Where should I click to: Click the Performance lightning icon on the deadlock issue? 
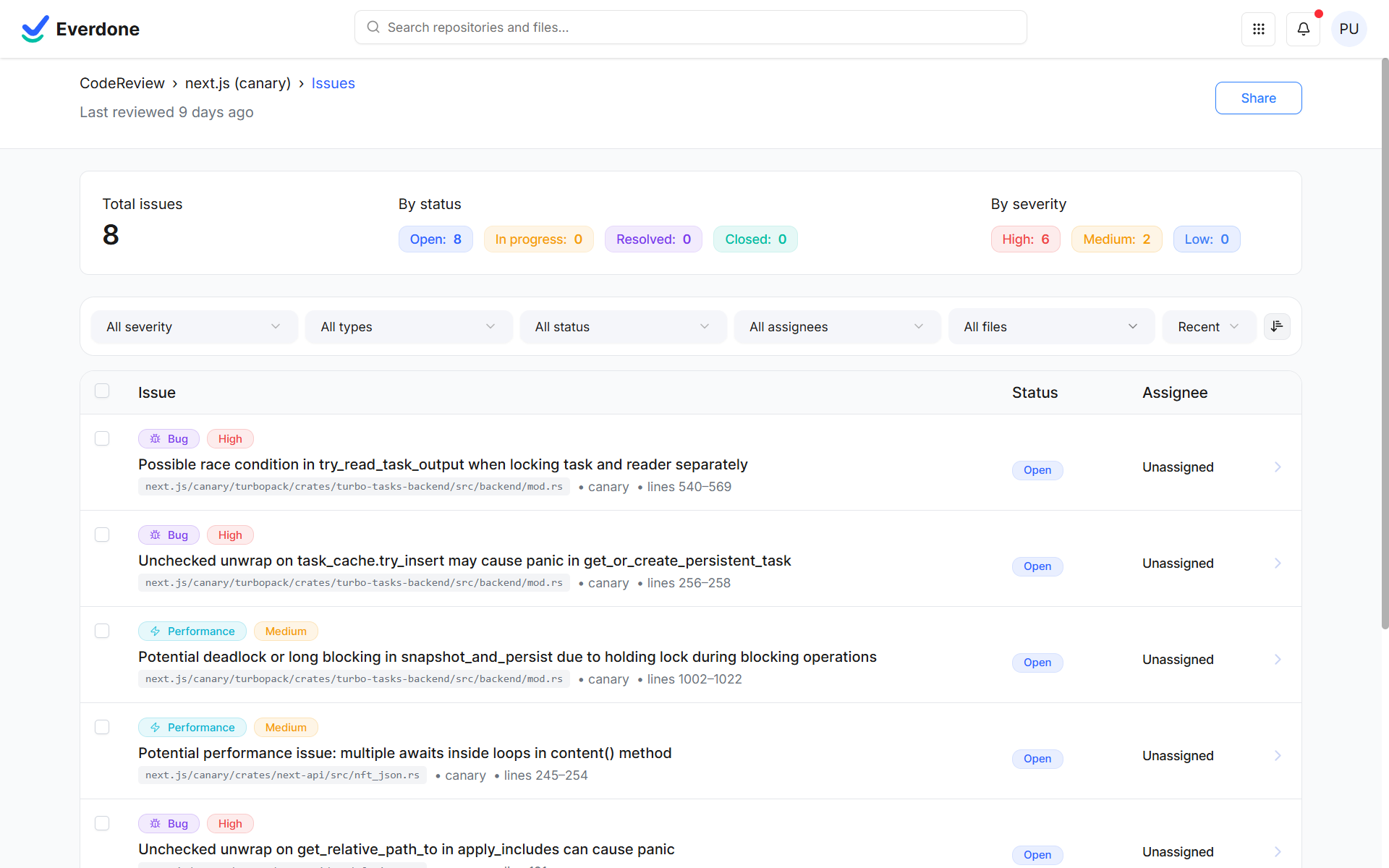154,631
